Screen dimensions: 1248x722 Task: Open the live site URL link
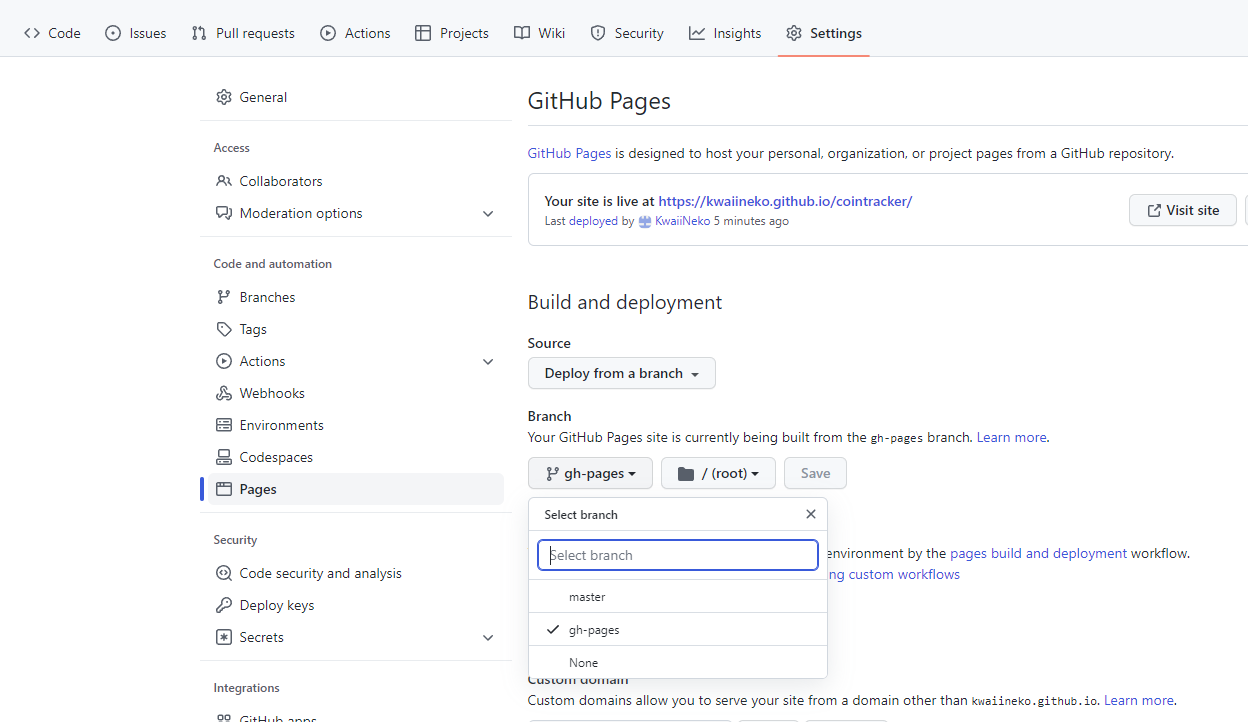pos(785,201)
